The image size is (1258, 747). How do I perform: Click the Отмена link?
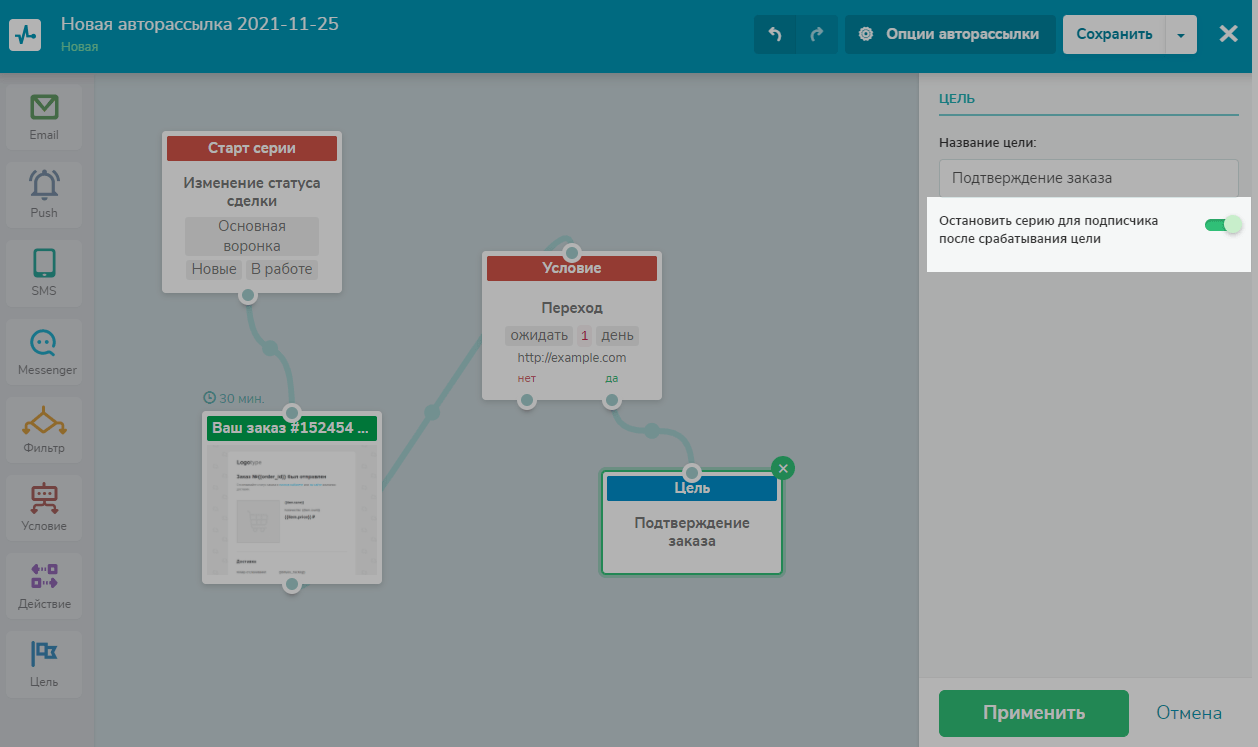[x=1189, y=713]
